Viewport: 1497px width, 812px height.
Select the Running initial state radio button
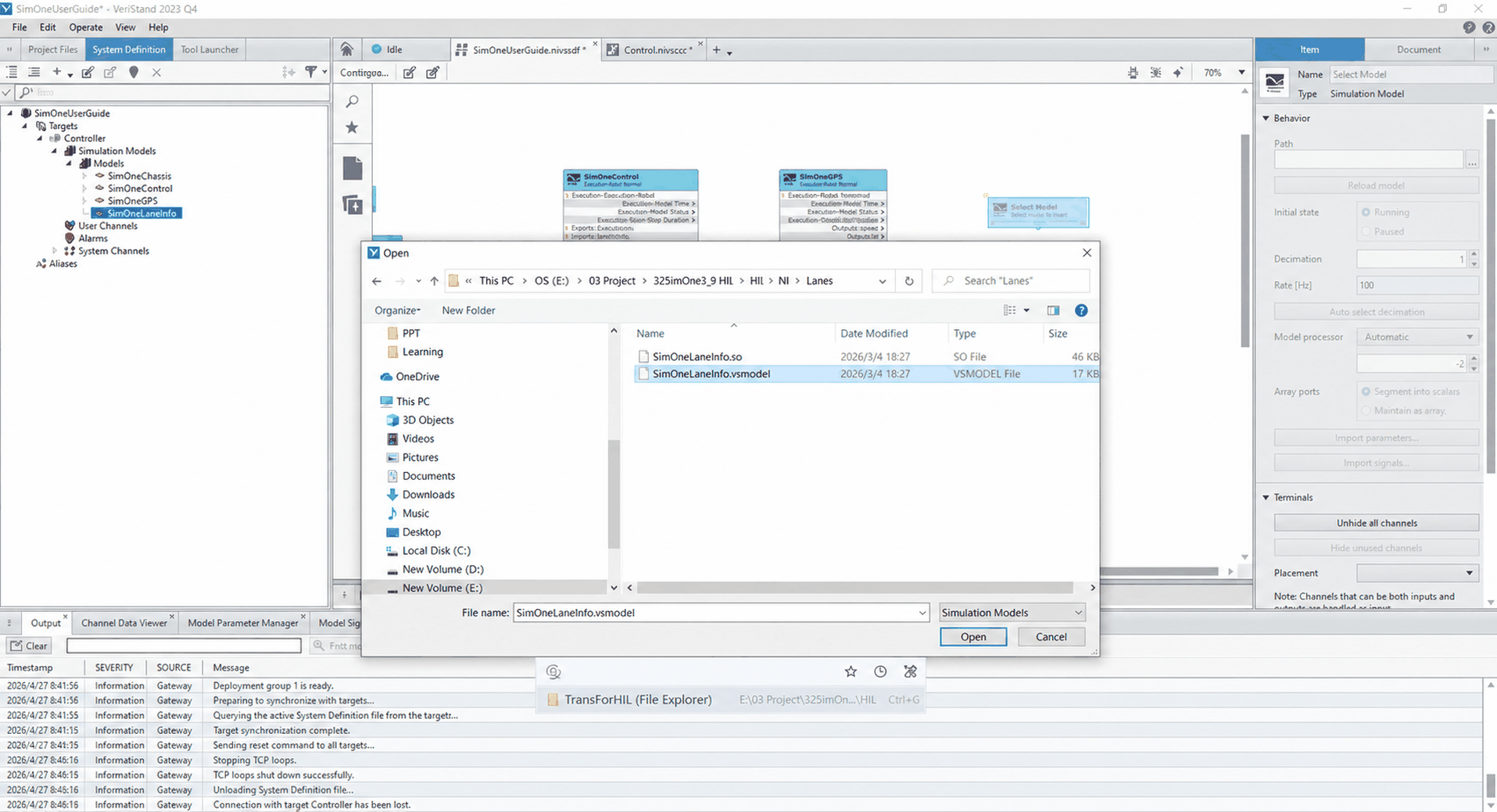point(1366,213)
